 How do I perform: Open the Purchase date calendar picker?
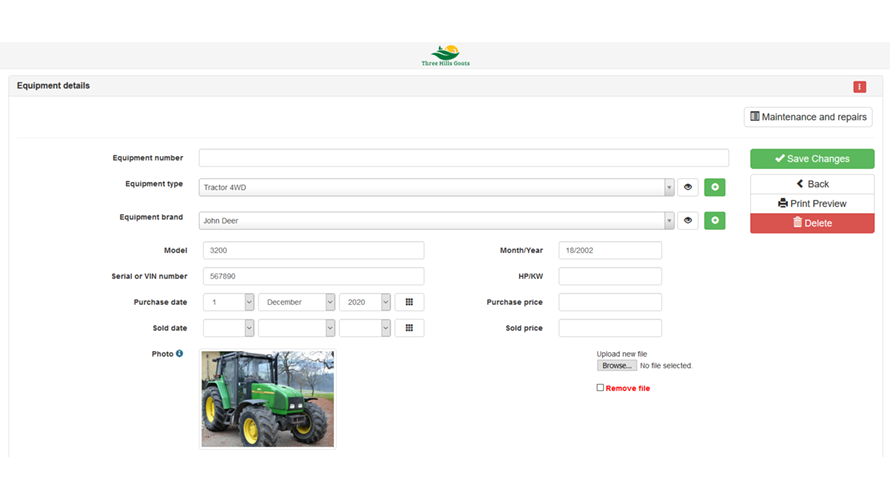[409, 302]
